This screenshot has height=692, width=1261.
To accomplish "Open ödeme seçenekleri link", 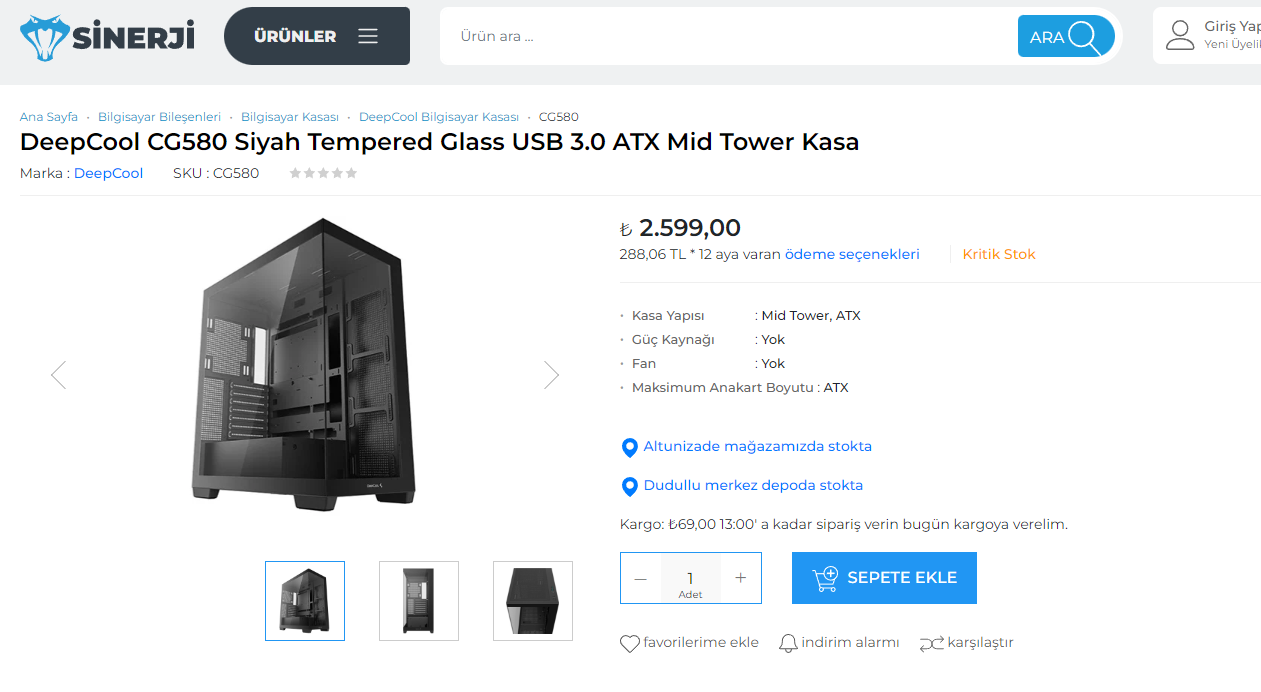I will [852, 254].
